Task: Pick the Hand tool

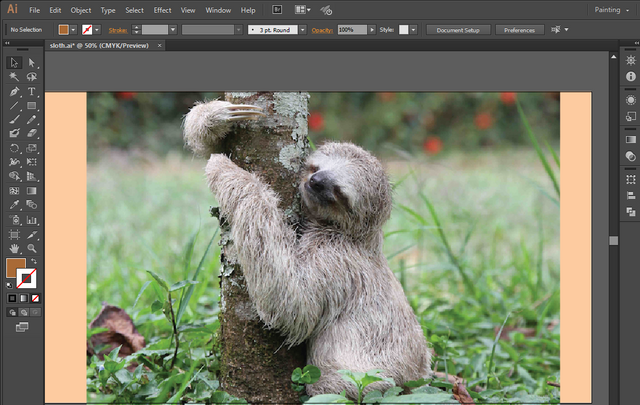Action: (14, 247)
